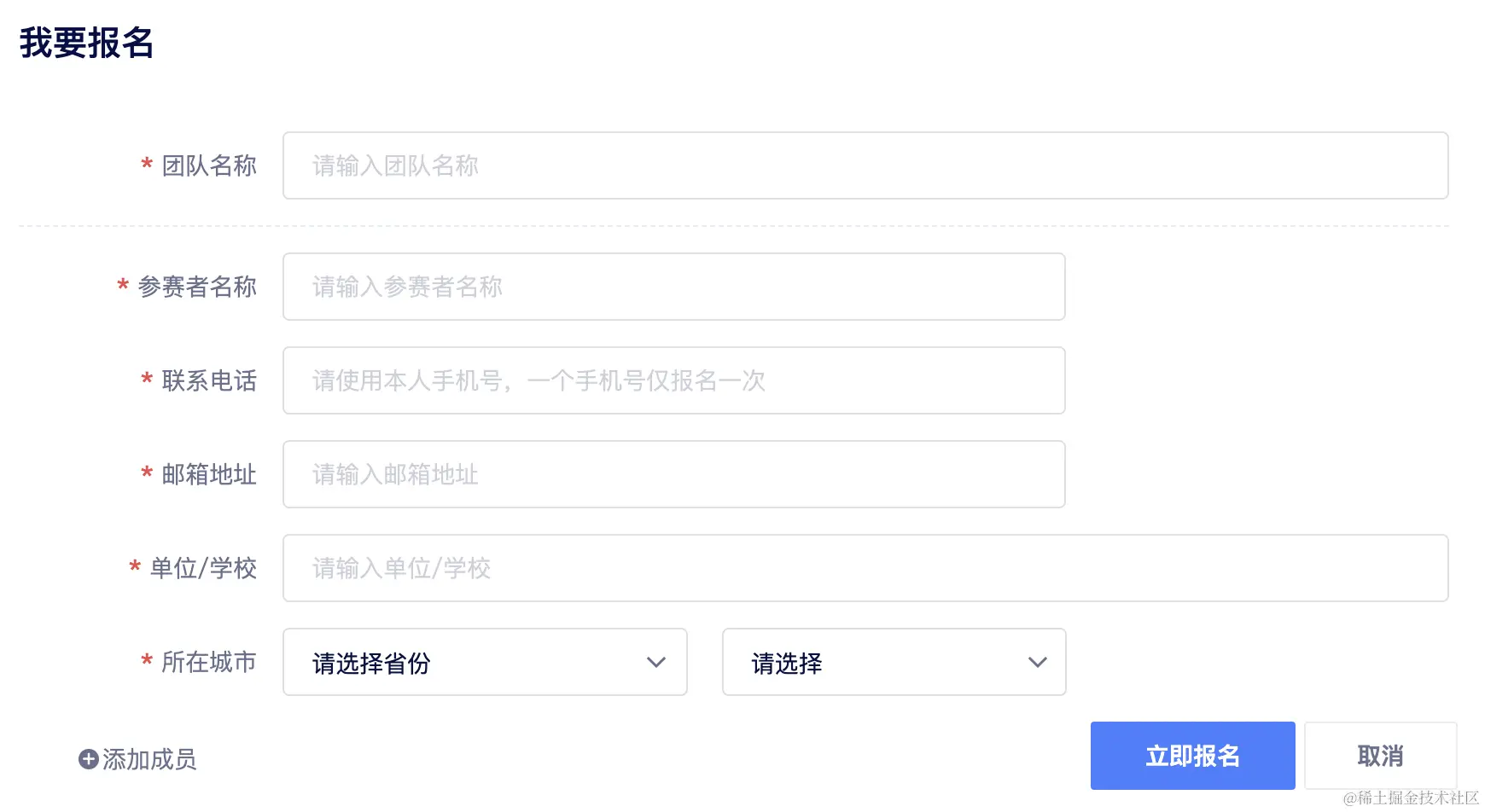Image resolution: width=1485 pixels, height=812 pixels.
Task: Focus the 请输入单位/学校 text field
Action: pyautogui.click(x=865, y=568)
